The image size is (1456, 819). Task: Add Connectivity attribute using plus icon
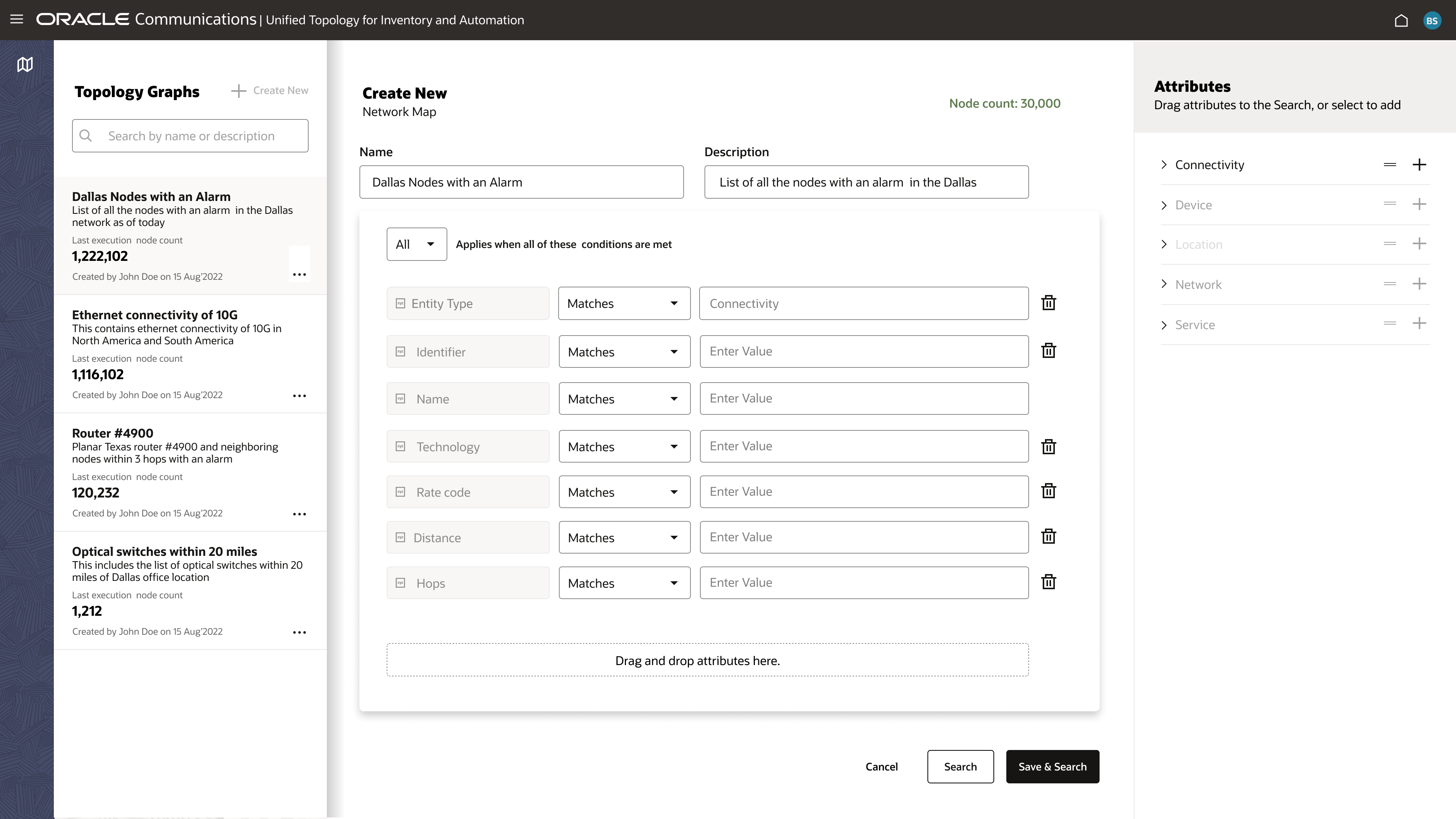click(1419, 165)
